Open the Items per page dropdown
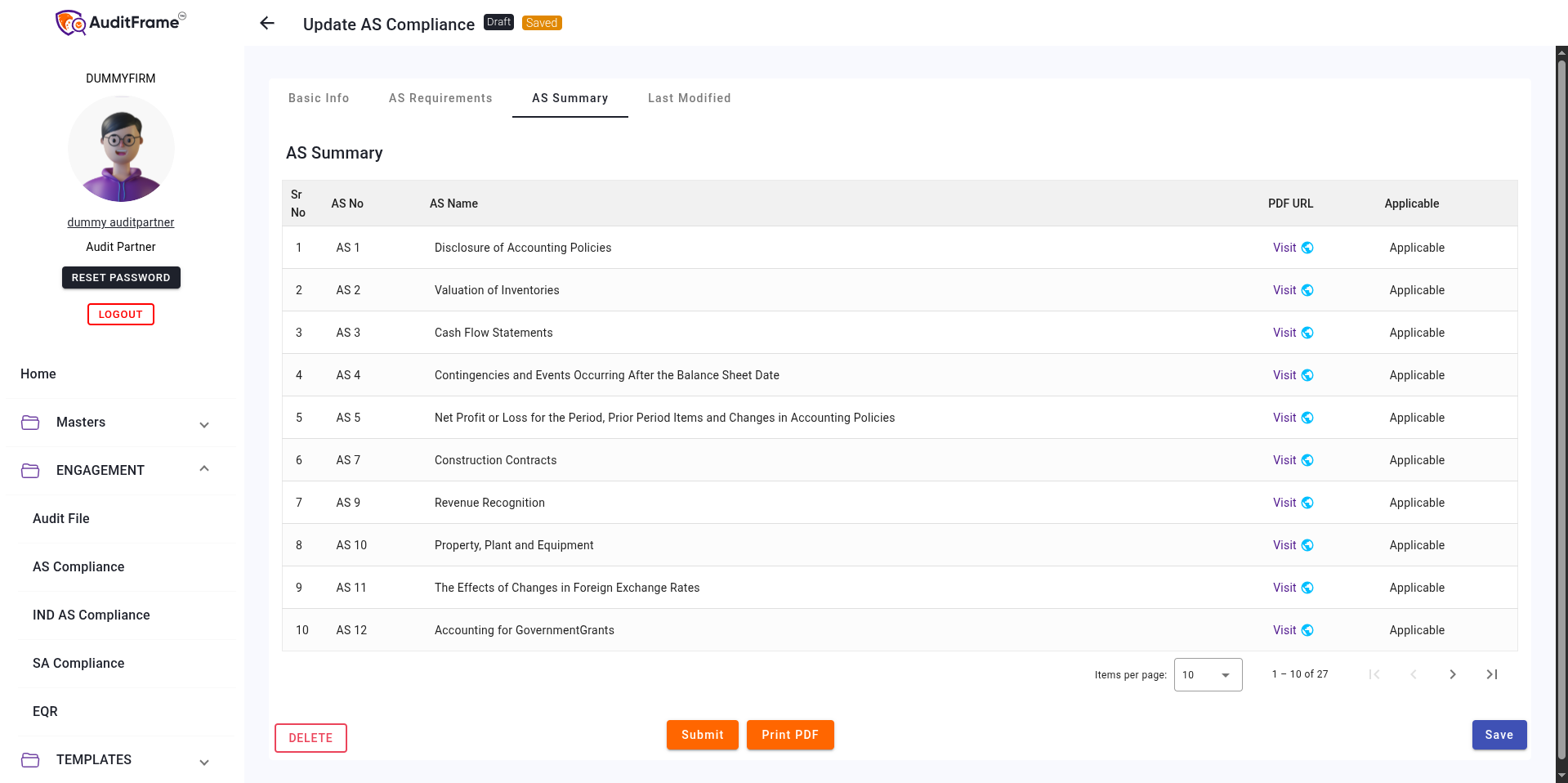This screenshot has height=783, width=1568. (1208, 675)
